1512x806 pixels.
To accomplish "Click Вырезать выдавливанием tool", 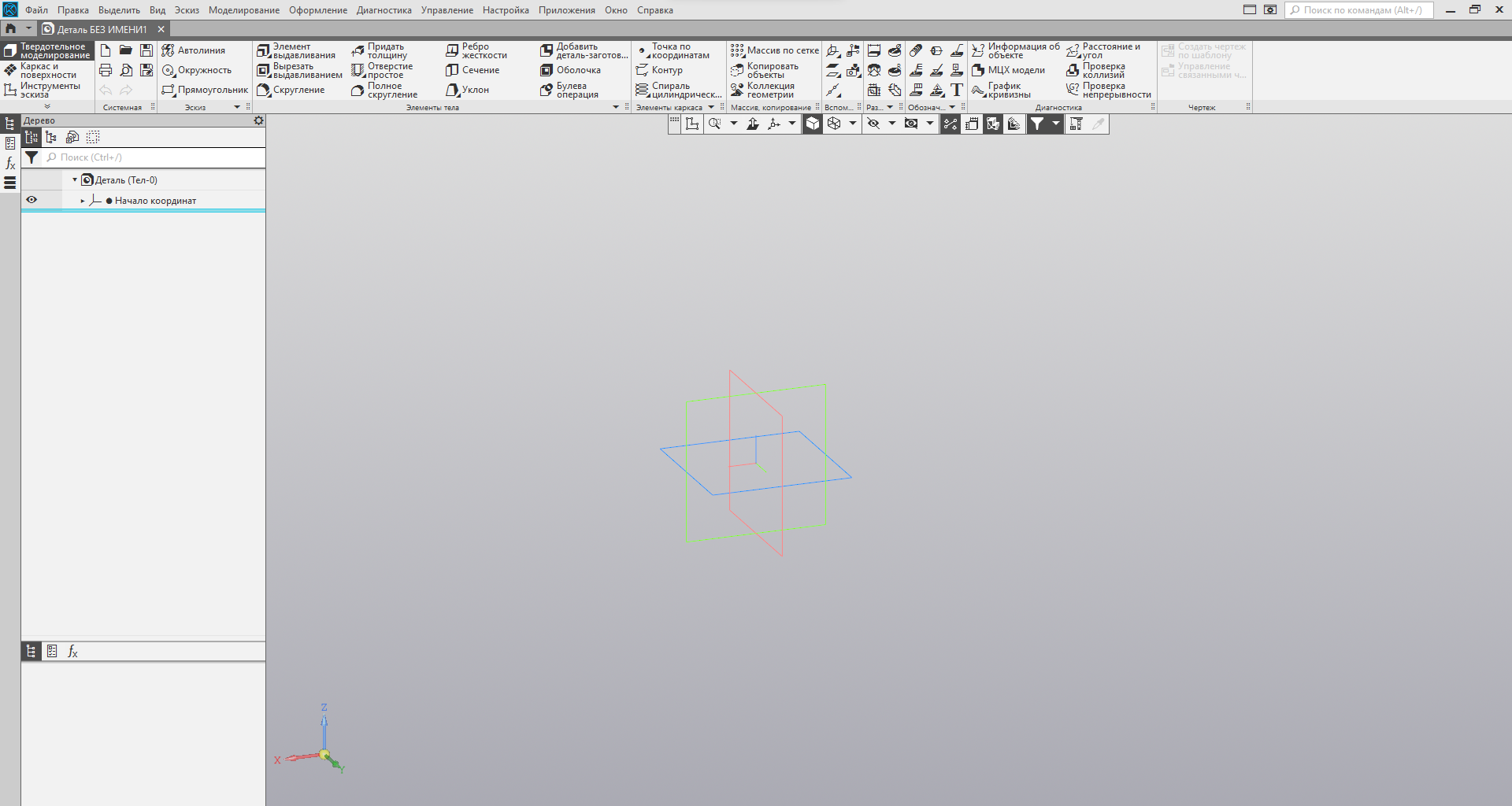I will click(x=299, y=70).
